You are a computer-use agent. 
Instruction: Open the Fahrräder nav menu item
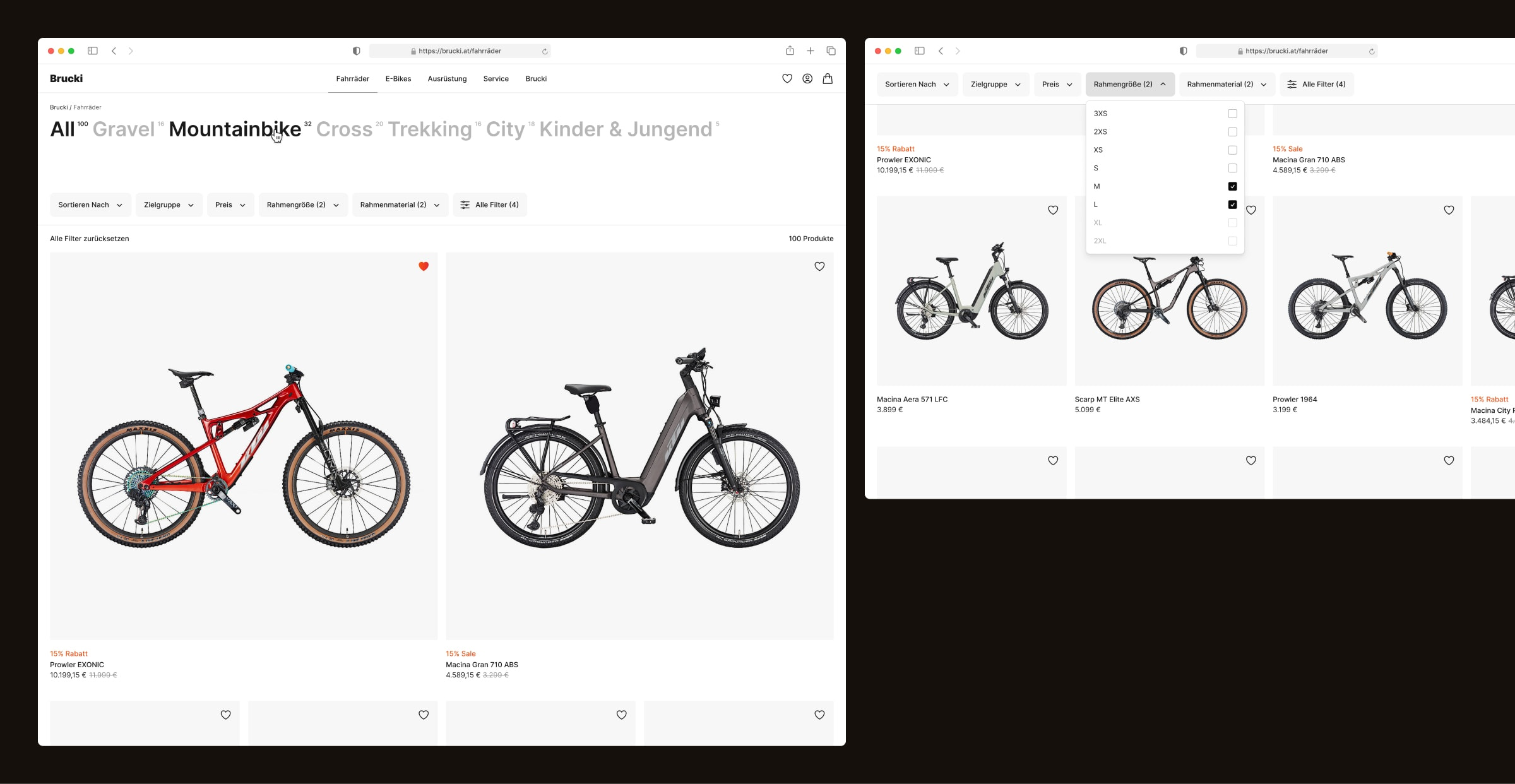pyautogui.click(x=352, y=79)
